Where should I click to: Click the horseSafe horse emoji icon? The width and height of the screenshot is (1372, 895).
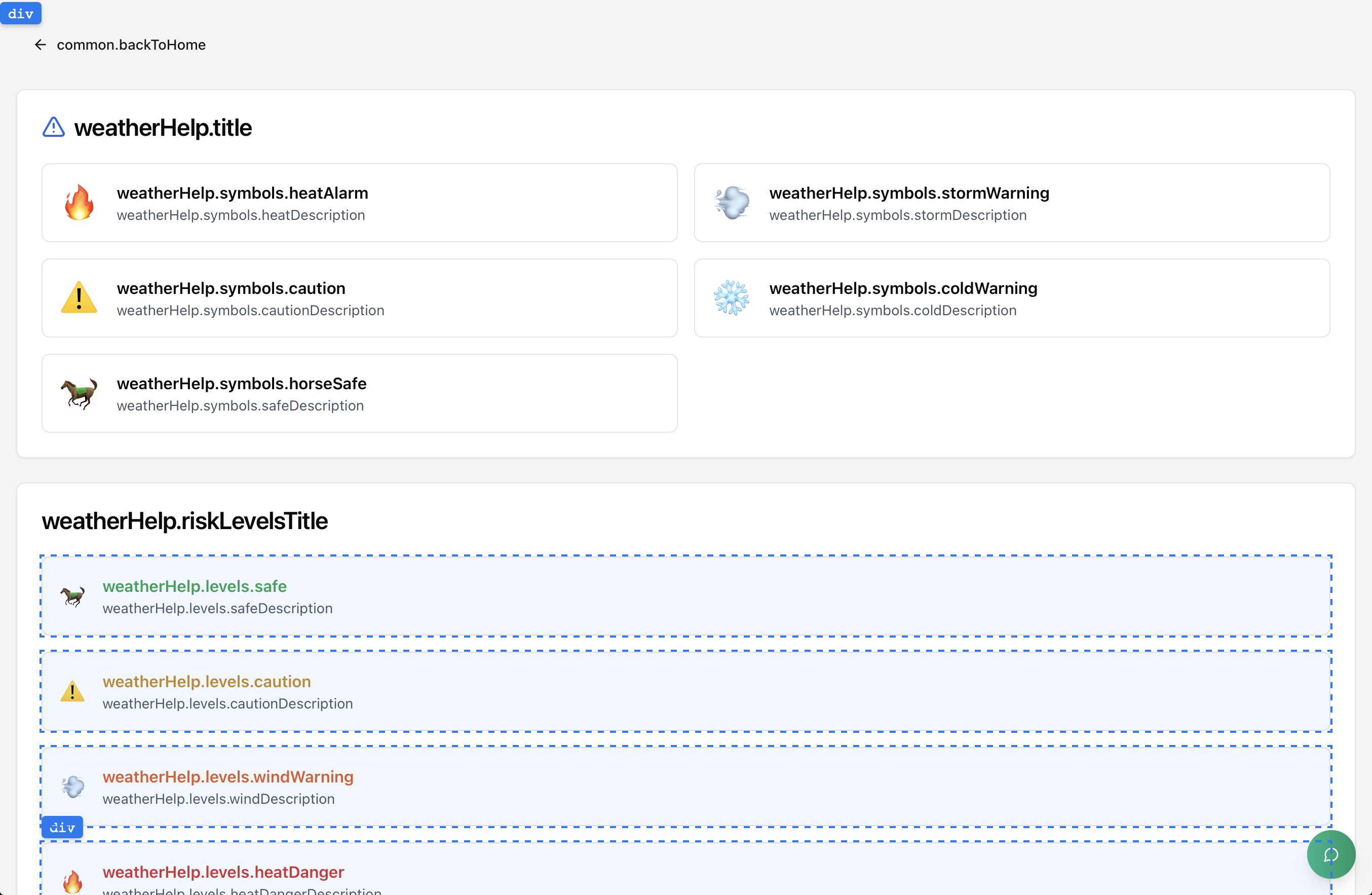(x=79, y=393)
